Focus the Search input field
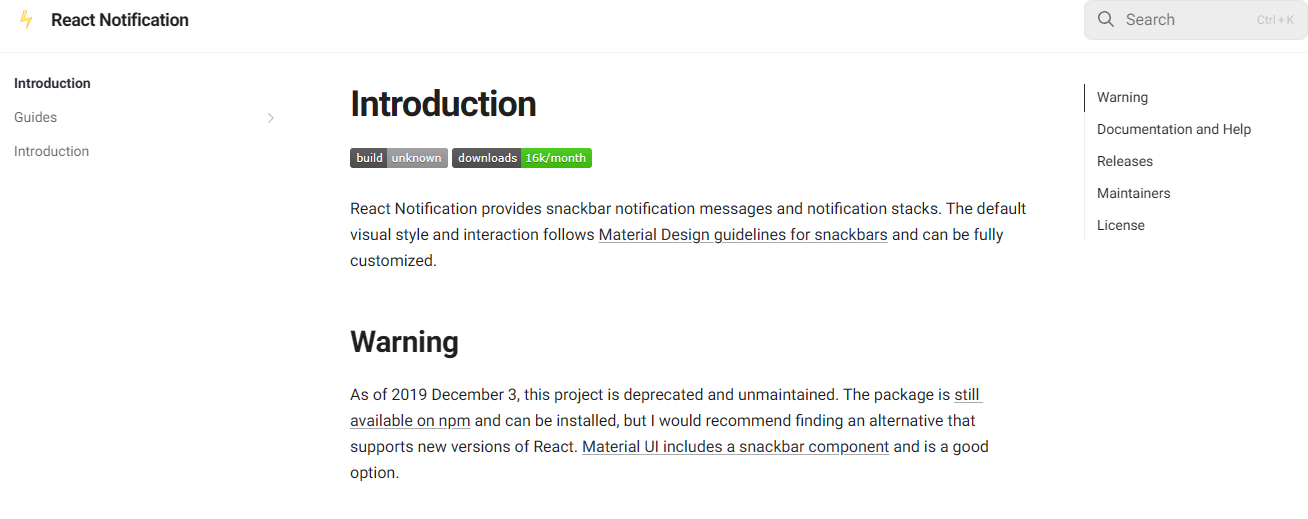This screenshot has height=519, width=1308. (1180, 20)
